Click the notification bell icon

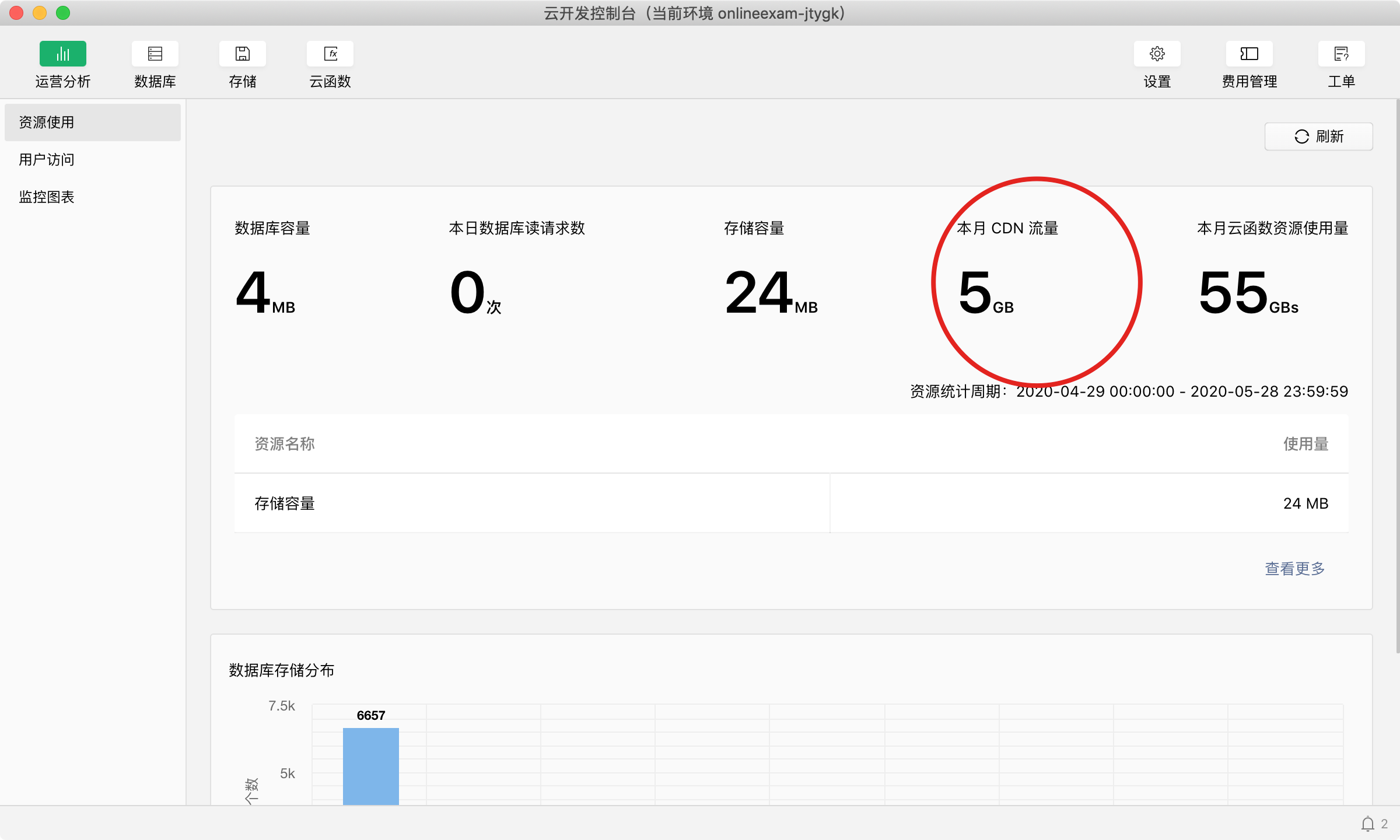click(x=1367, y=824)
